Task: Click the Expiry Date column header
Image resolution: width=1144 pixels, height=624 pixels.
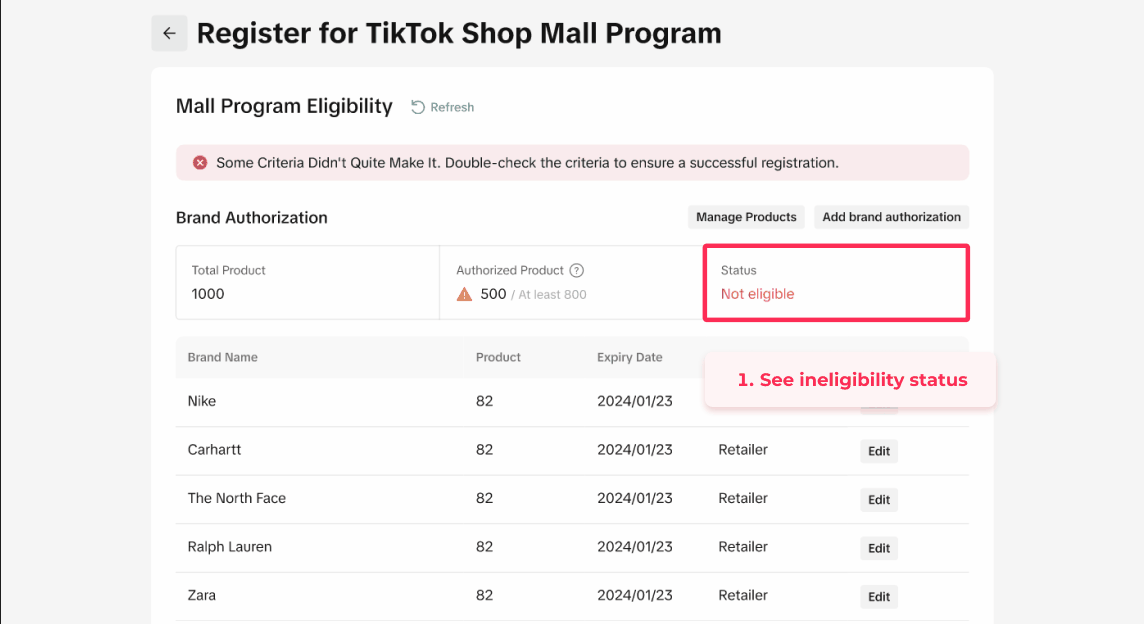Action: tap(629, 357)
